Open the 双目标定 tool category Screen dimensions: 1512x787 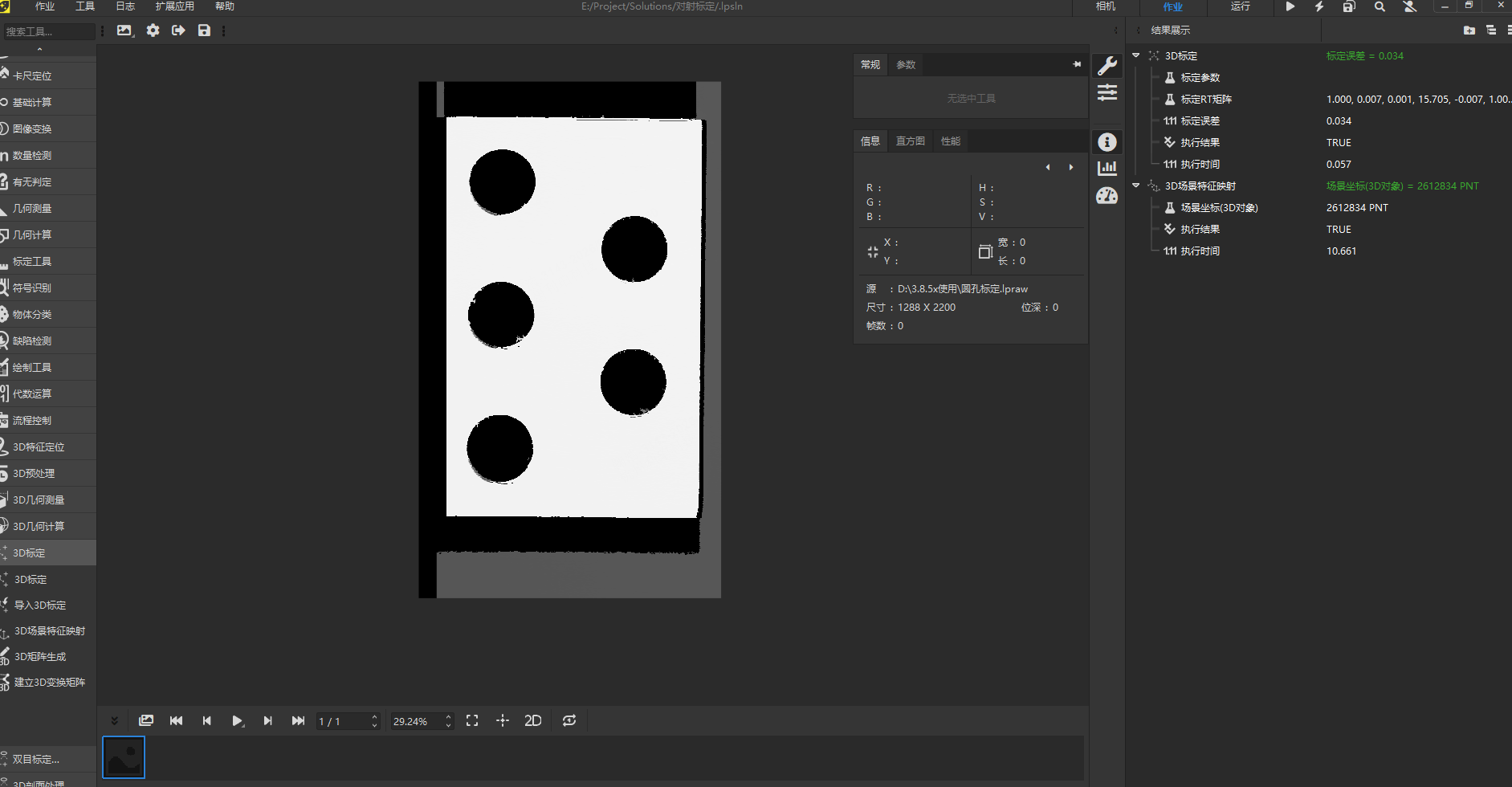[x=48, y=759]
